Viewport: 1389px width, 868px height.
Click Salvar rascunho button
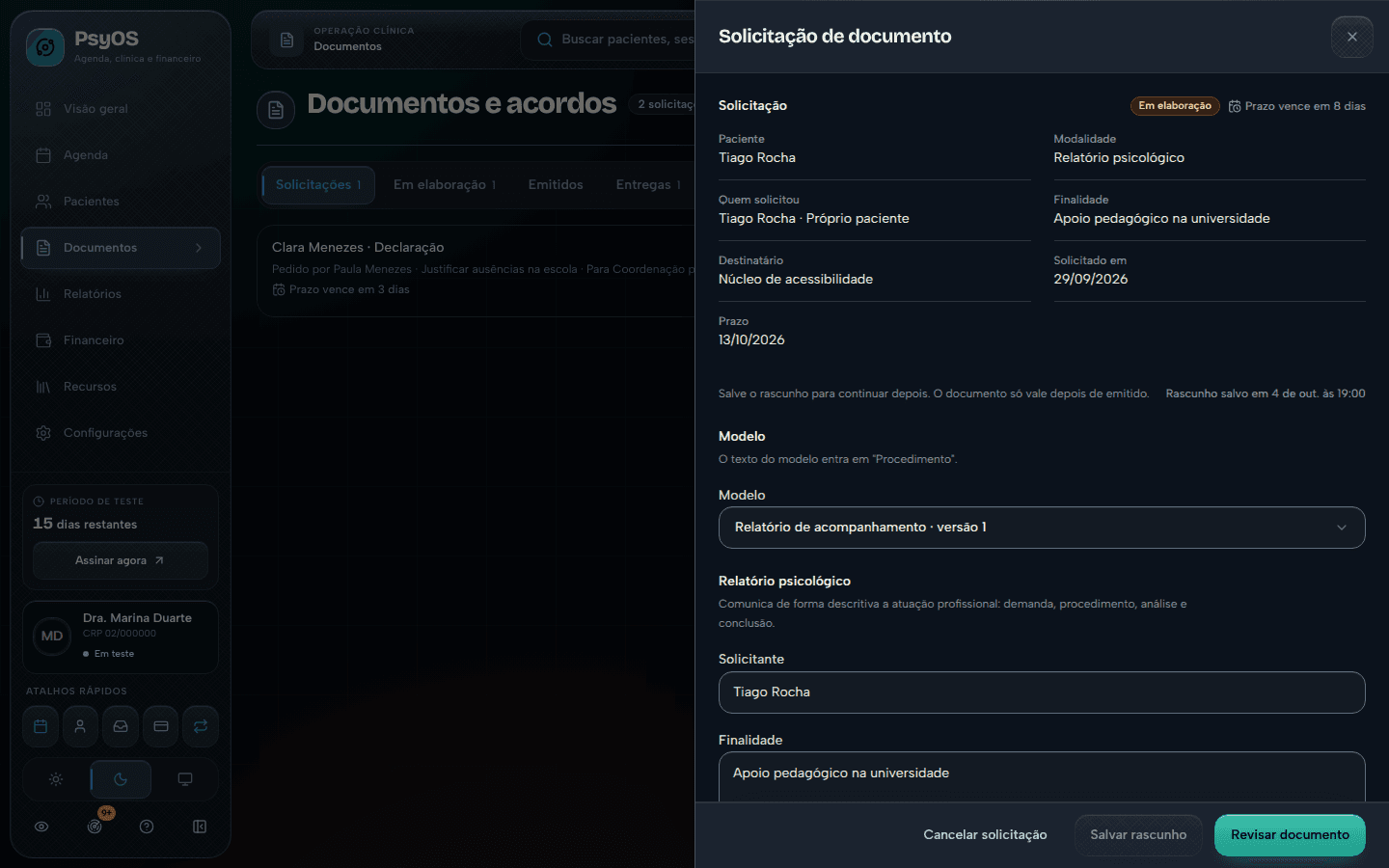(x=1138, y=835)
